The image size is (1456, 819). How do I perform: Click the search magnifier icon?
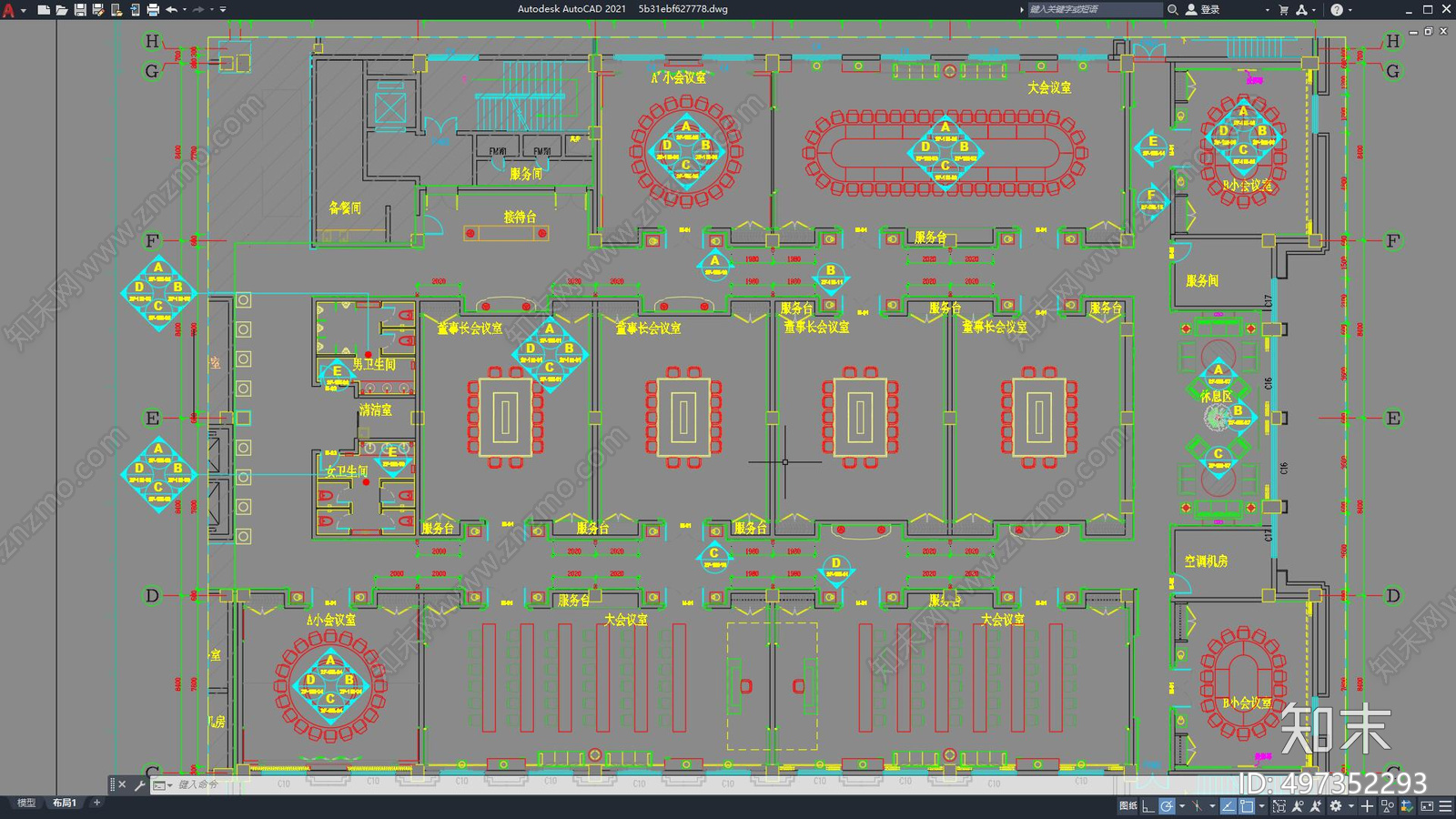1173,10
